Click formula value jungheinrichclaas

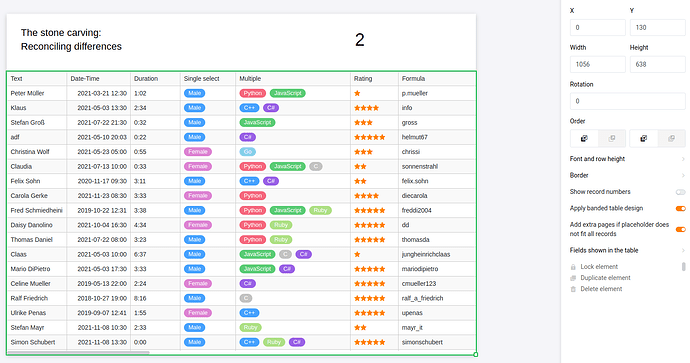point(426,254)
